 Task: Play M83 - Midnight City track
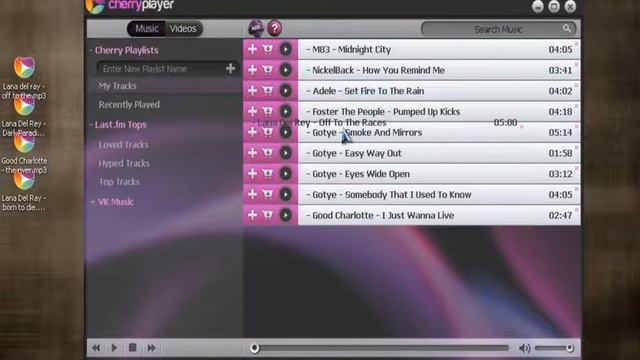(x=286, y=49)
